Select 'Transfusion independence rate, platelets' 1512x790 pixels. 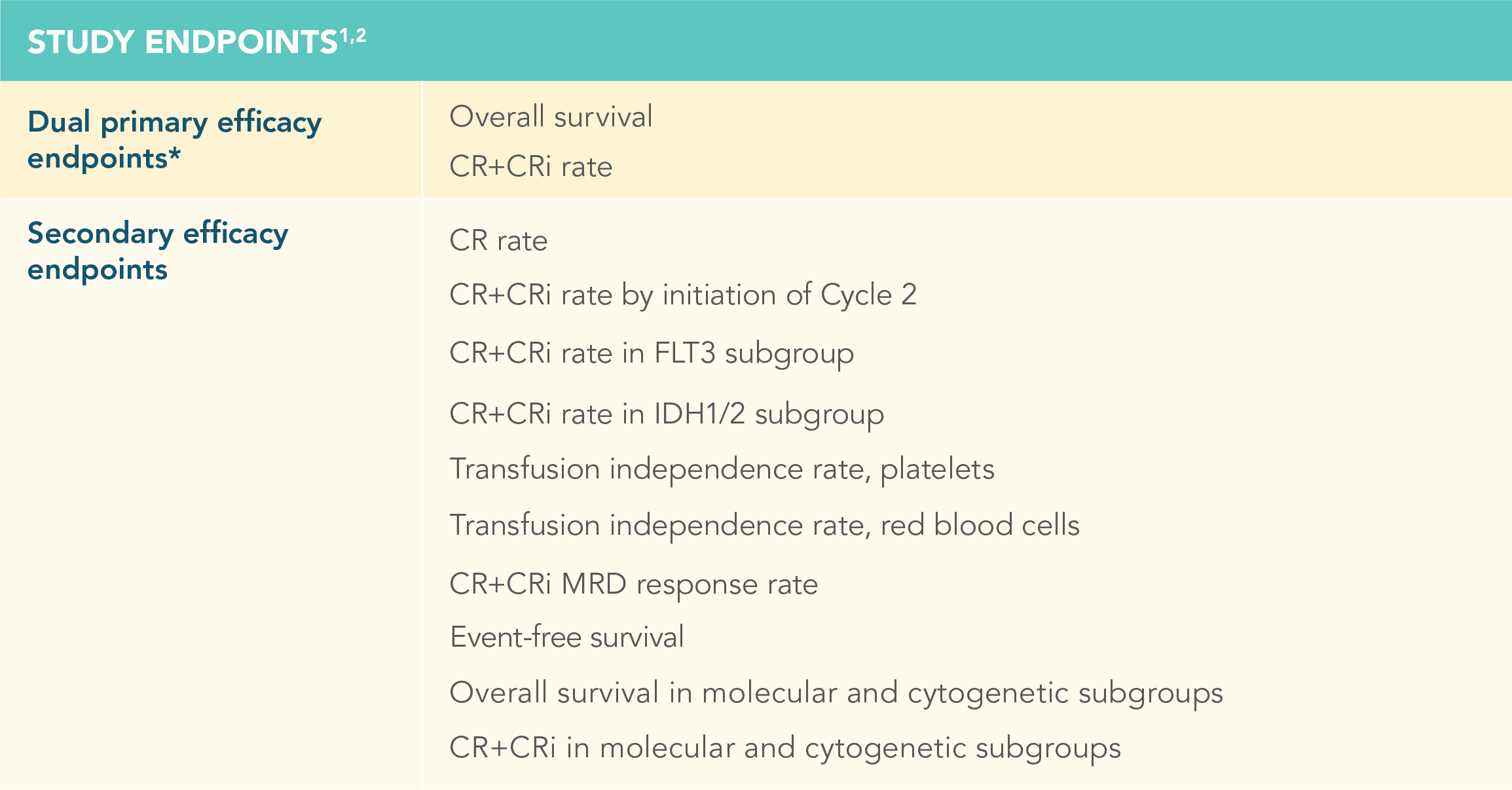coord(722,469)
